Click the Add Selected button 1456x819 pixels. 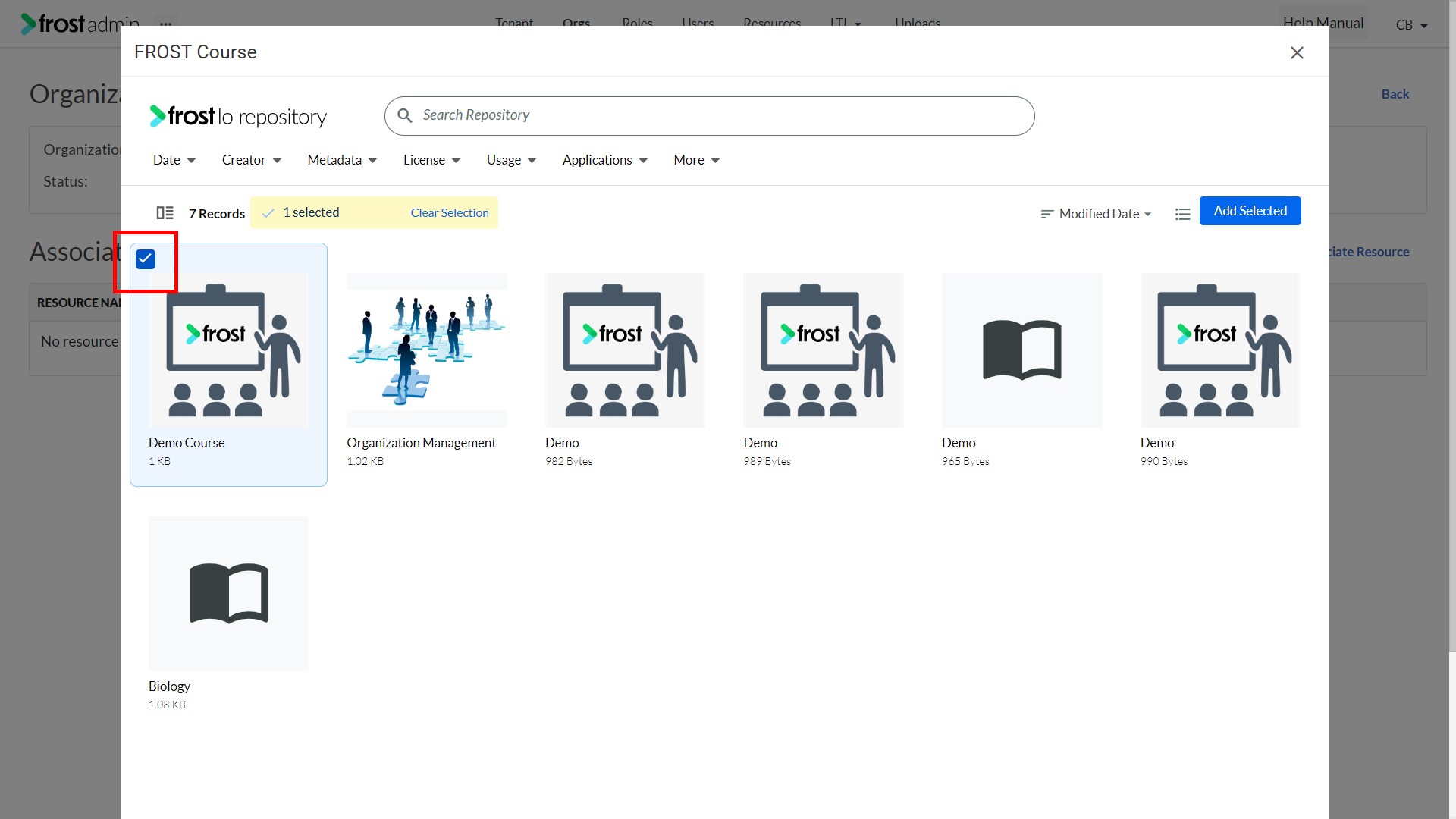point(1250,211)
